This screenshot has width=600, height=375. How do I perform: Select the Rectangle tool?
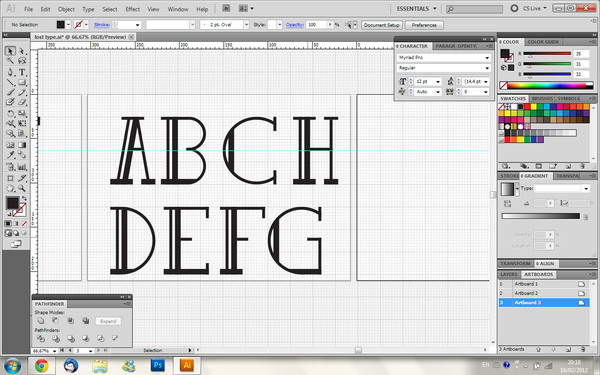22,82
